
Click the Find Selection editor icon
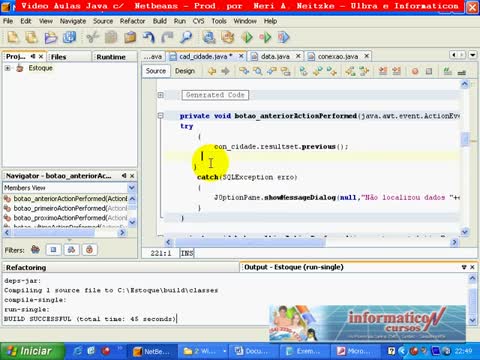244,71
